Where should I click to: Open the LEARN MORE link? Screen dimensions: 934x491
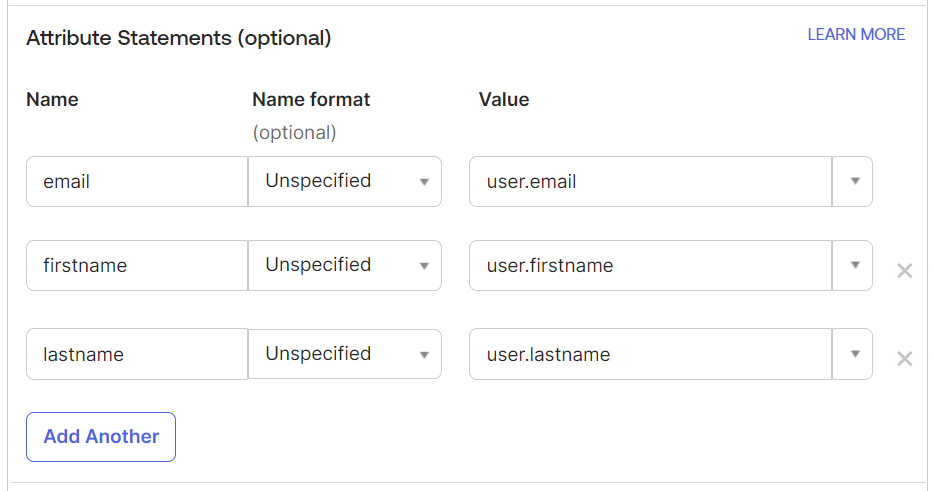point(856,34)
